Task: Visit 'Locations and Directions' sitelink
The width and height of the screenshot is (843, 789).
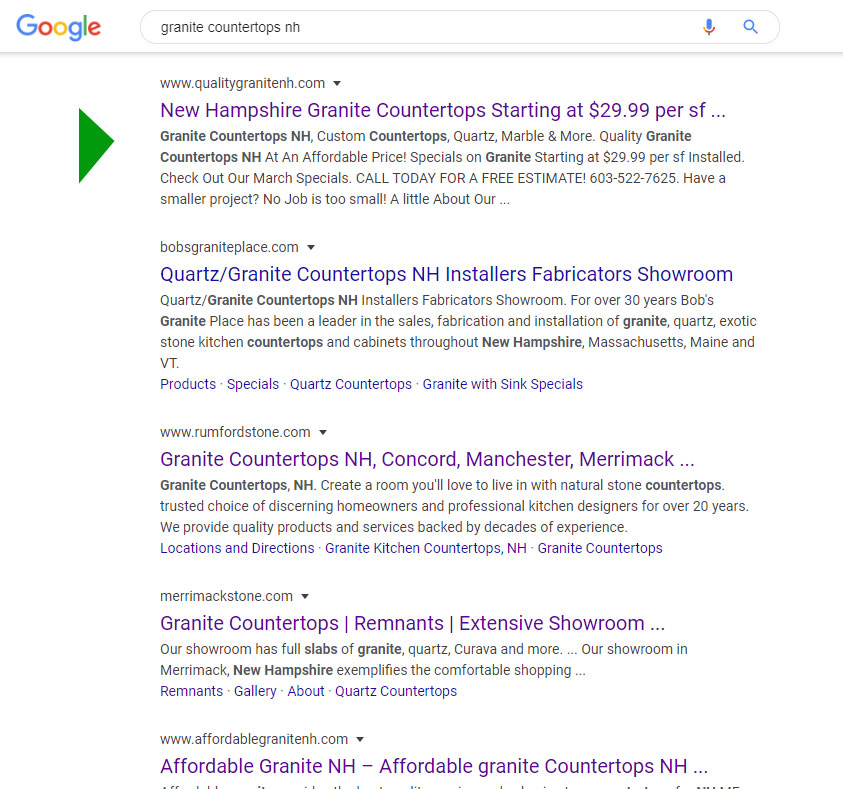Action: click(237, 548)
